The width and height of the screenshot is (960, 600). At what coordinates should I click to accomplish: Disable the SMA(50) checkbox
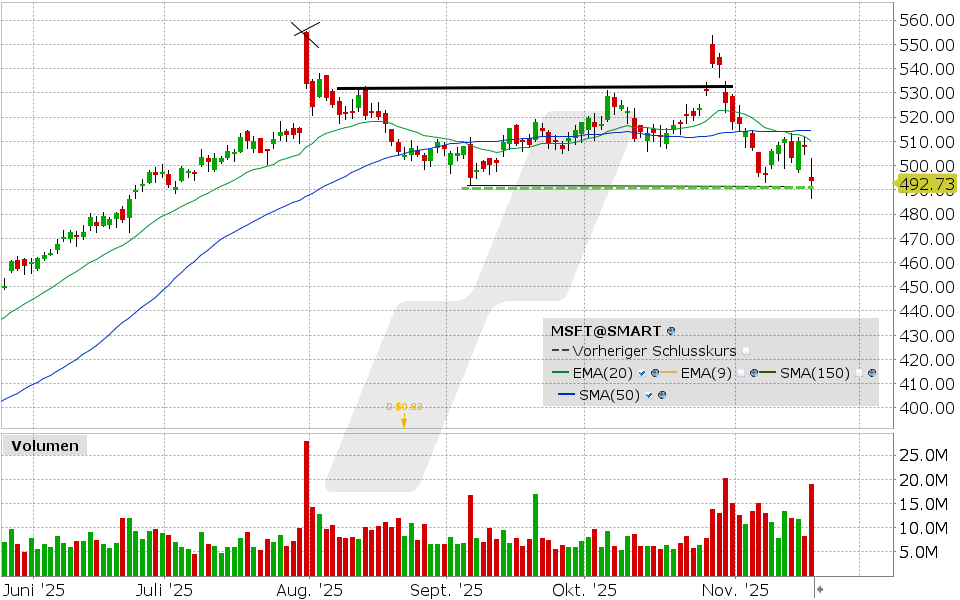647,395
